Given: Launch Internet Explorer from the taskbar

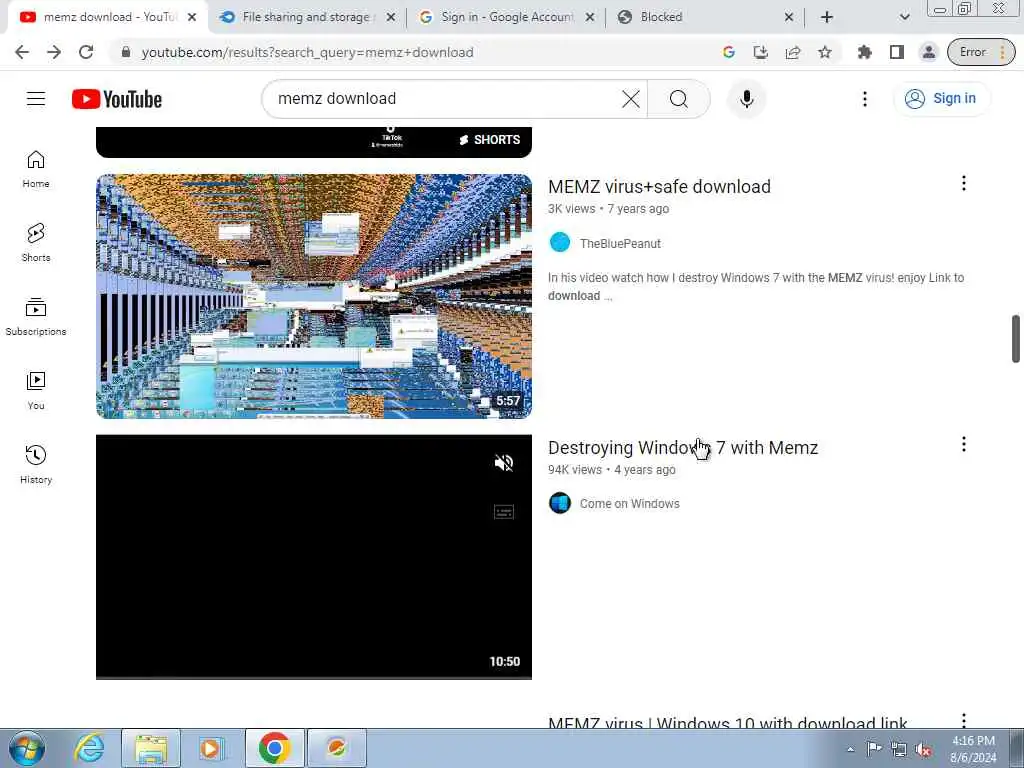Looking at the screenshot, I should pyautogui.click(x=89, y=748).
